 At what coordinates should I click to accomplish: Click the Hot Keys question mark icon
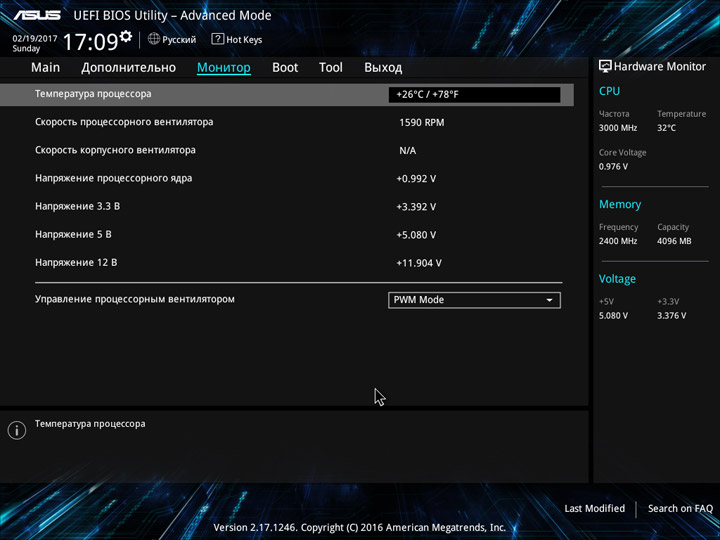pyautogui.click(x=217, y=39)
